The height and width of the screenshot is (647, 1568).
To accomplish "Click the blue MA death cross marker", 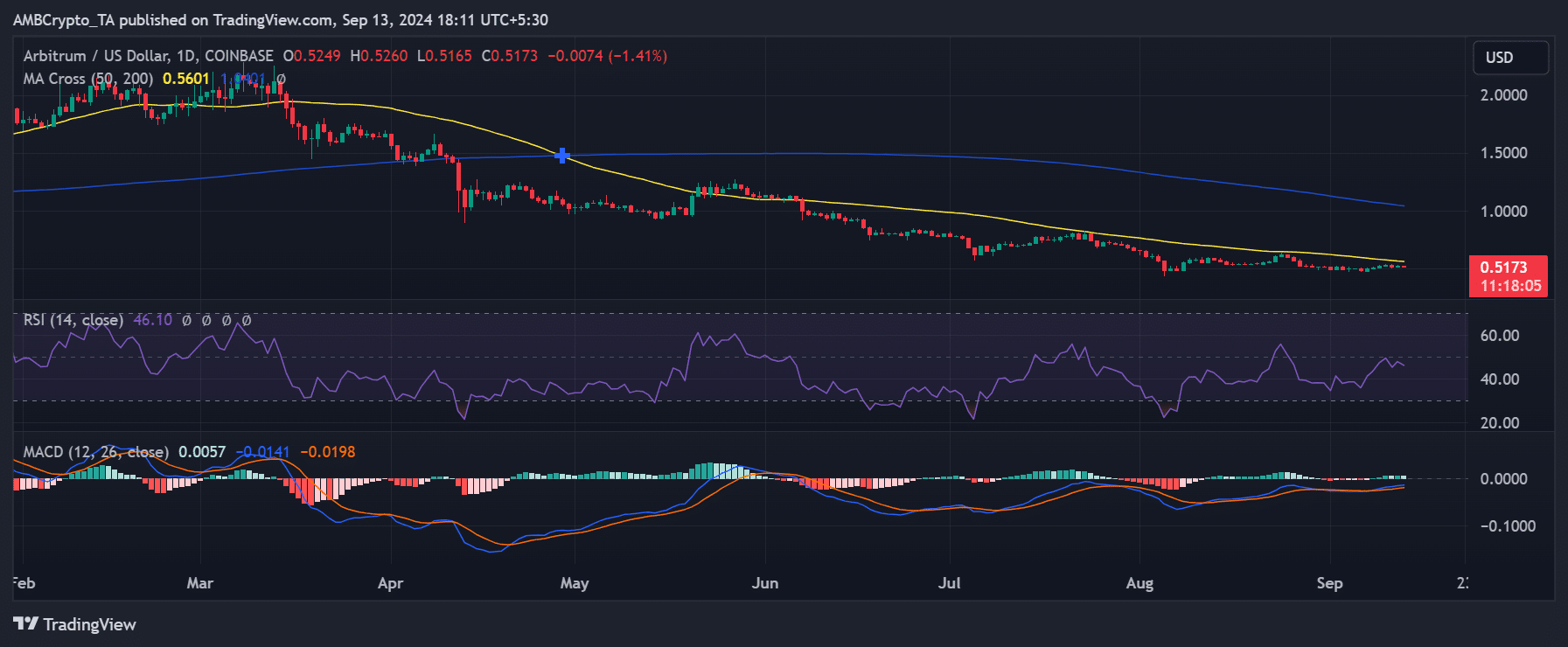I will tap(562, 156).
